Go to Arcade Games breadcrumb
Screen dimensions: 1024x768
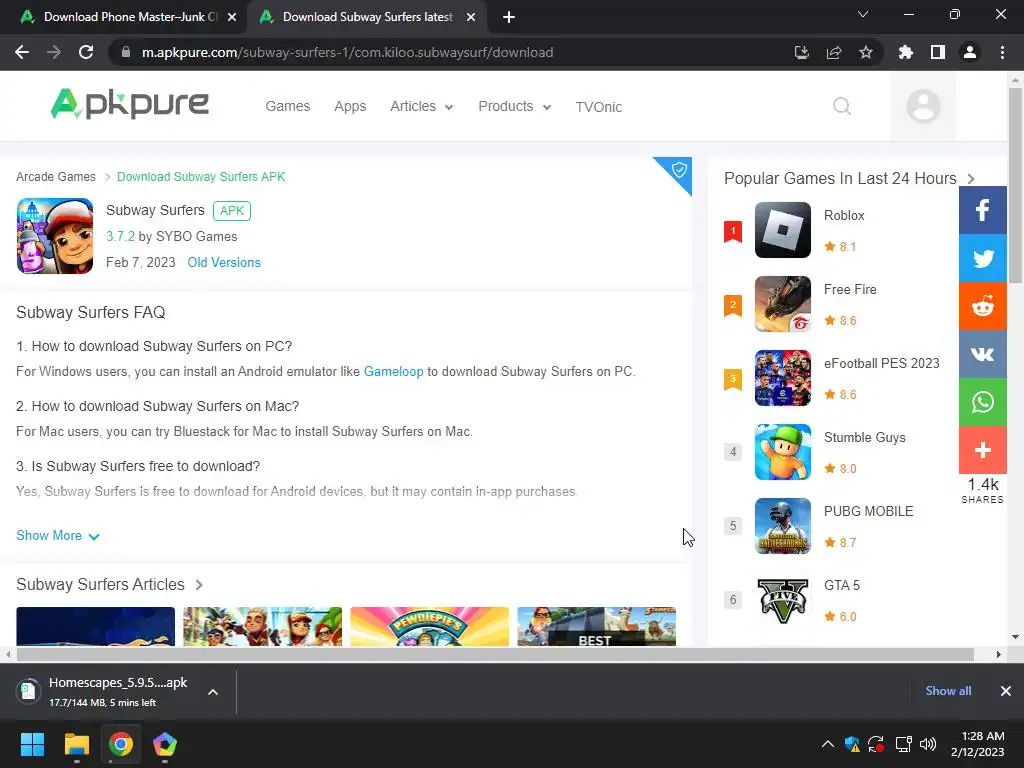[56, 177]
